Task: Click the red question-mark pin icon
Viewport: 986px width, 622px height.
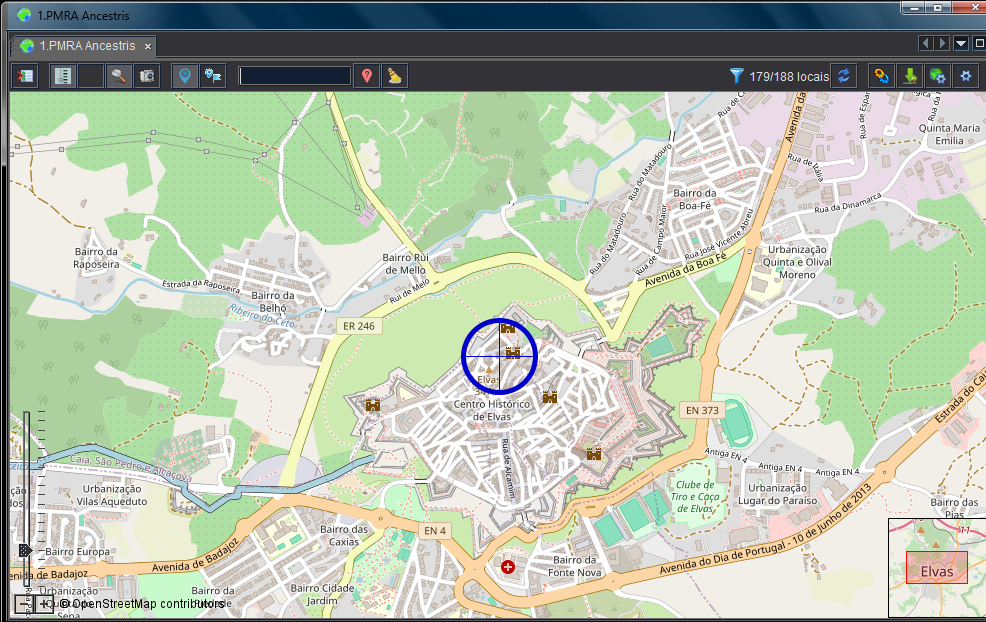Action: (x=367, y=76)
